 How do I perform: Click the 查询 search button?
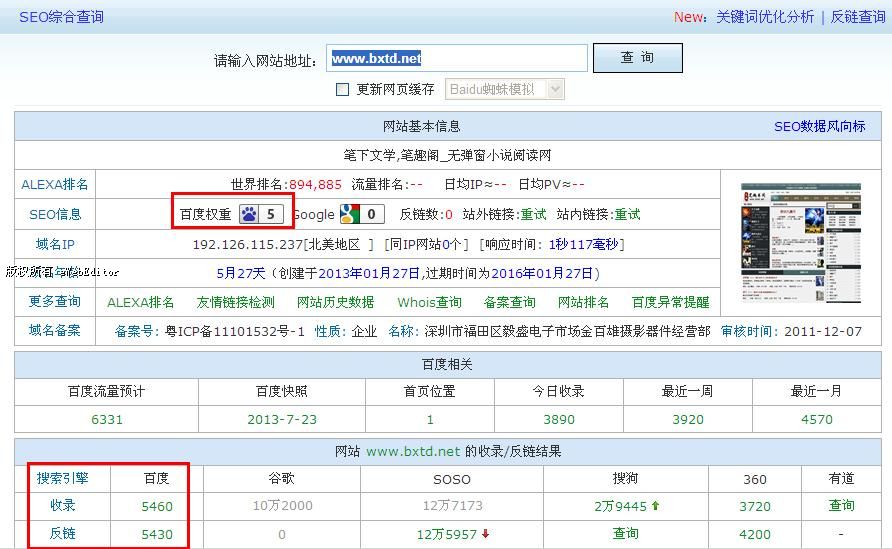[x=637, y=57]
